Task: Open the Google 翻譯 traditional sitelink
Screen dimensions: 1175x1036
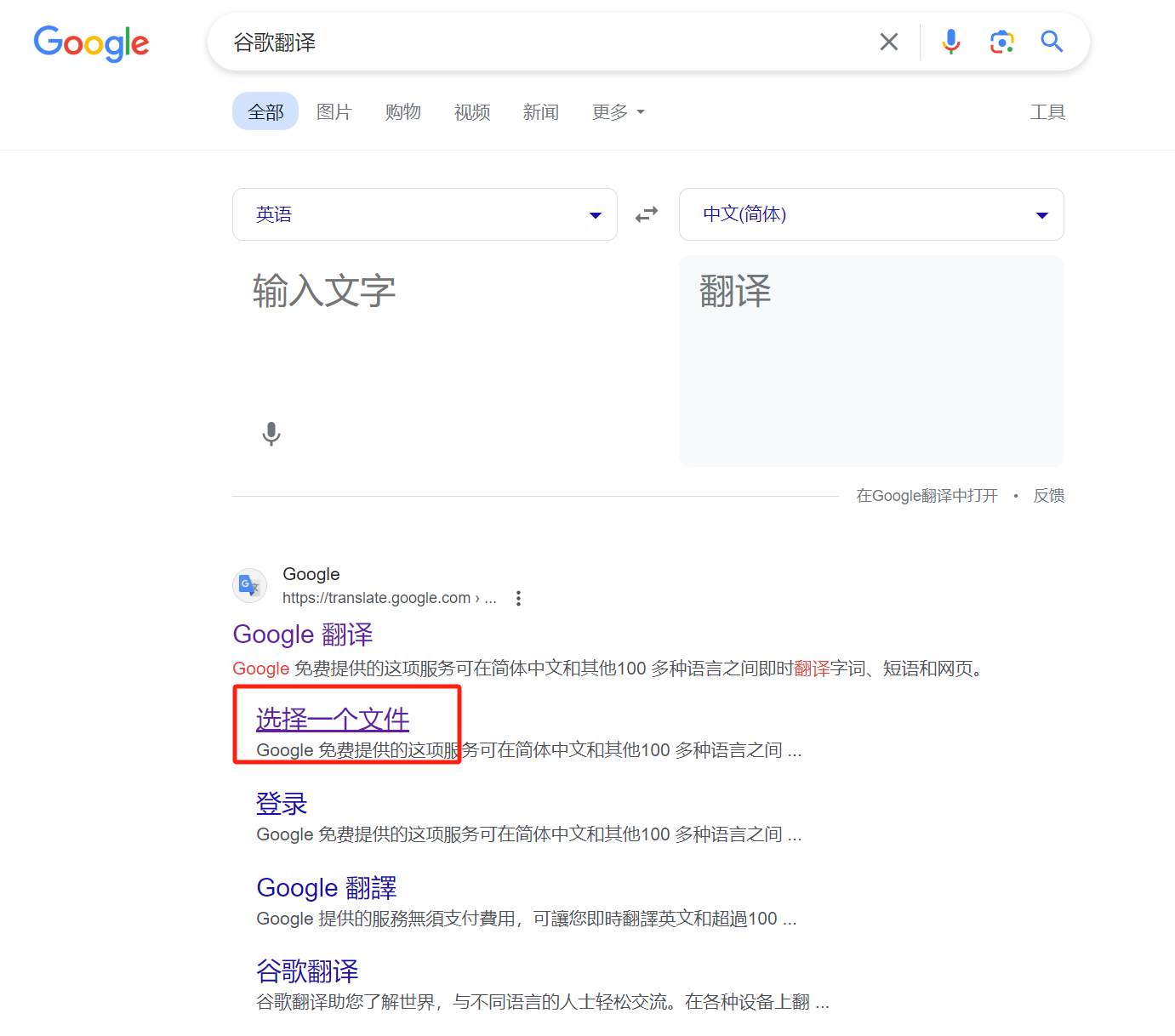Action: 327,888
